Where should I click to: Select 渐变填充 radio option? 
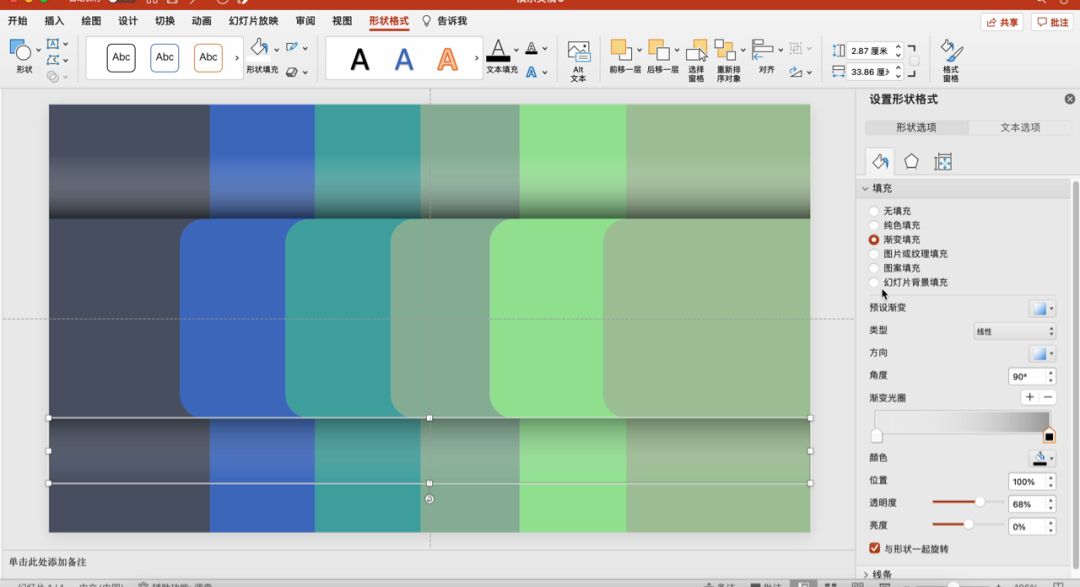[x=873, y=240]
